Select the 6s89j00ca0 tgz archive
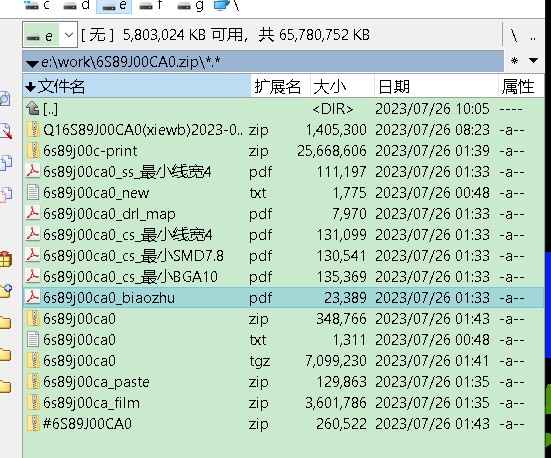This screenshot has height=458, width=551. click(x=283, y=361)
